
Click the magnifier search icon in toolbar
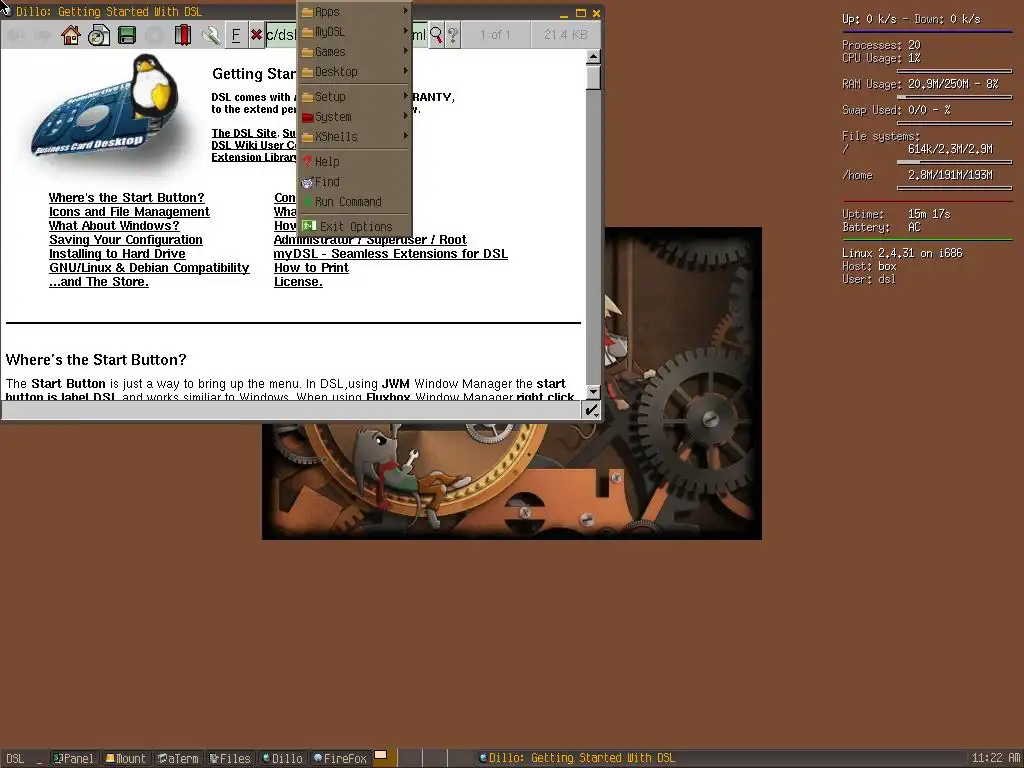(436, 35)
